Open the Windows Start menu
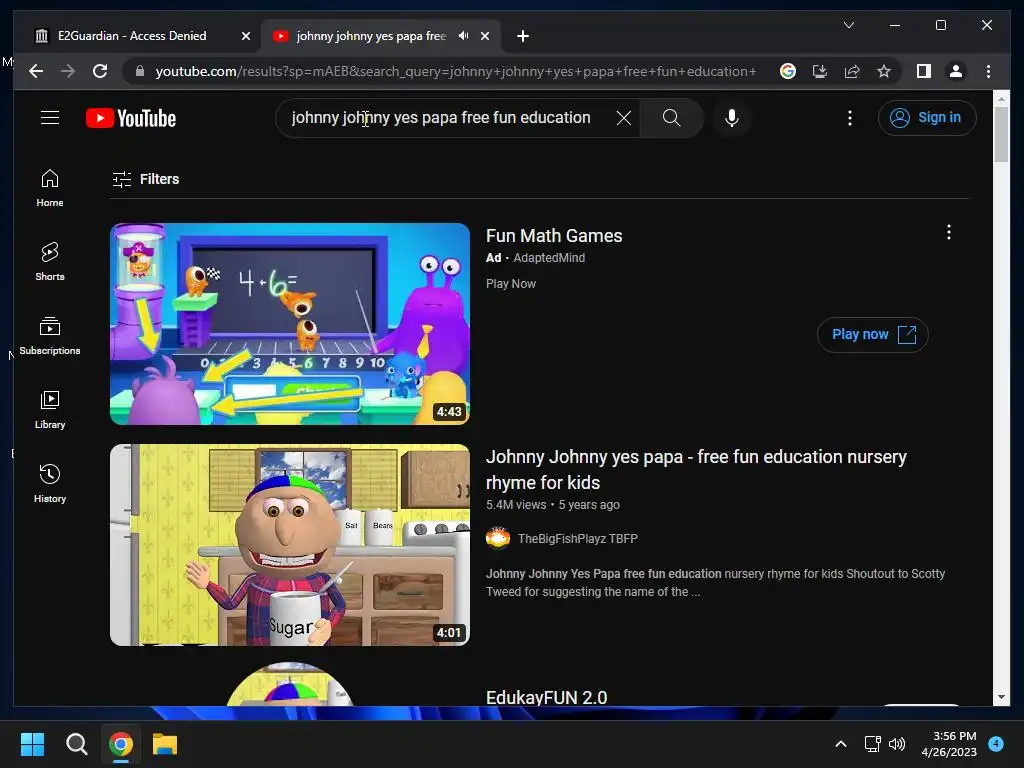 click(32, 744)
